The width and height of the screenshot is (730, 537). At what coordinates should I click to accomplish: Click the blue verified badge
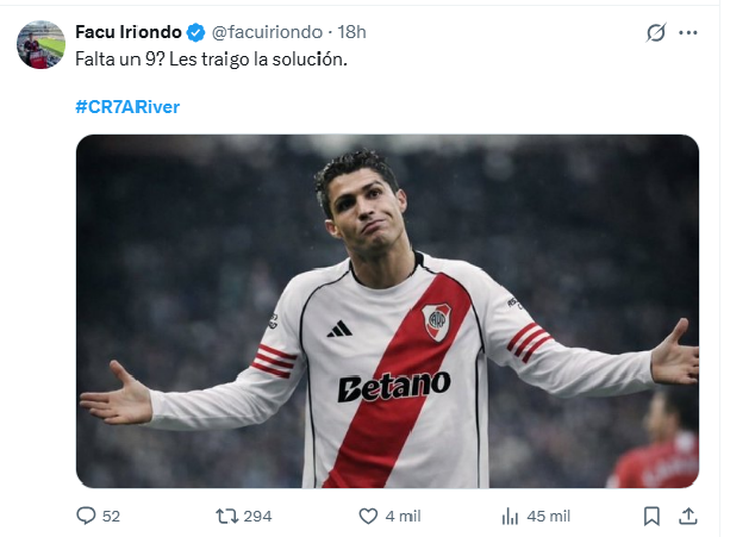pyautogui.click(x=196, y=32)
